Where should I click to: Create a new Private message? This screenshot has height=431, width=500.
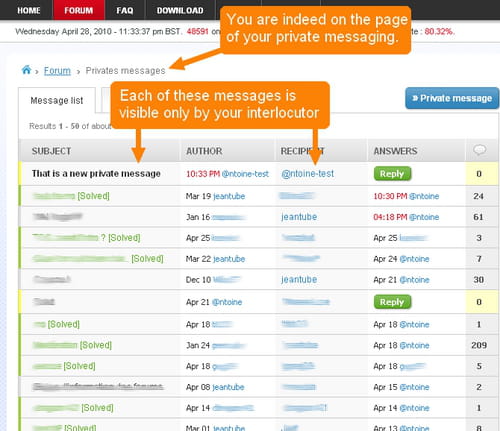(452, 98)
